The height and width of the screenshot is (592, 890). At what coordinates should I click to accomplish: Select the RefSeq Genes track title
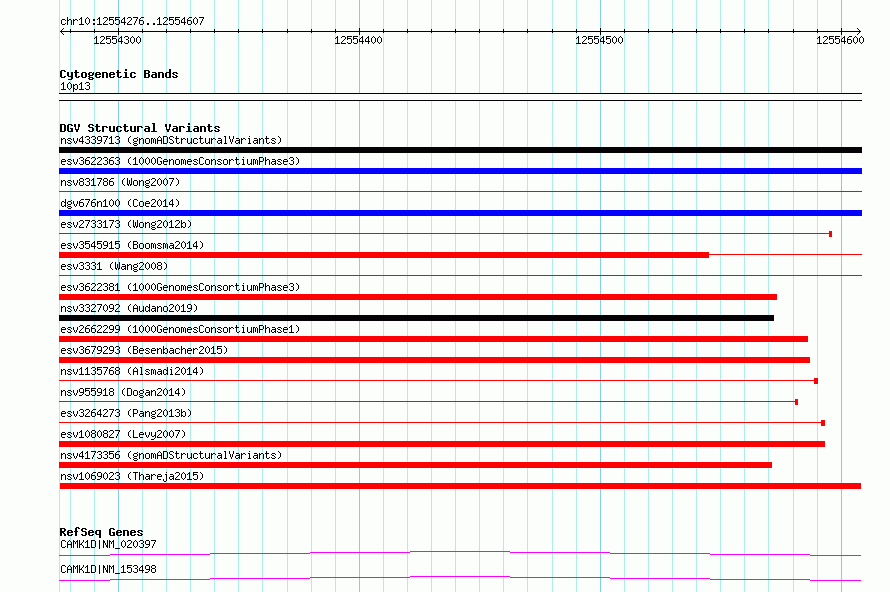point(101,532)
